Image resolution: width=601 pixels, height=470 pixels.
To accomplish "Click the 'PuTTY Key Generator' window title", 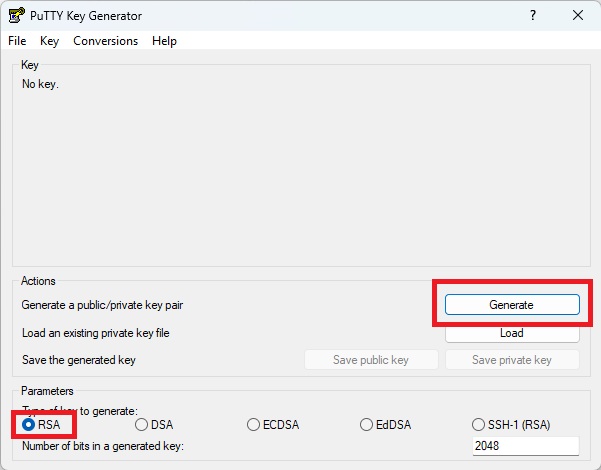I will coord(86,16).
